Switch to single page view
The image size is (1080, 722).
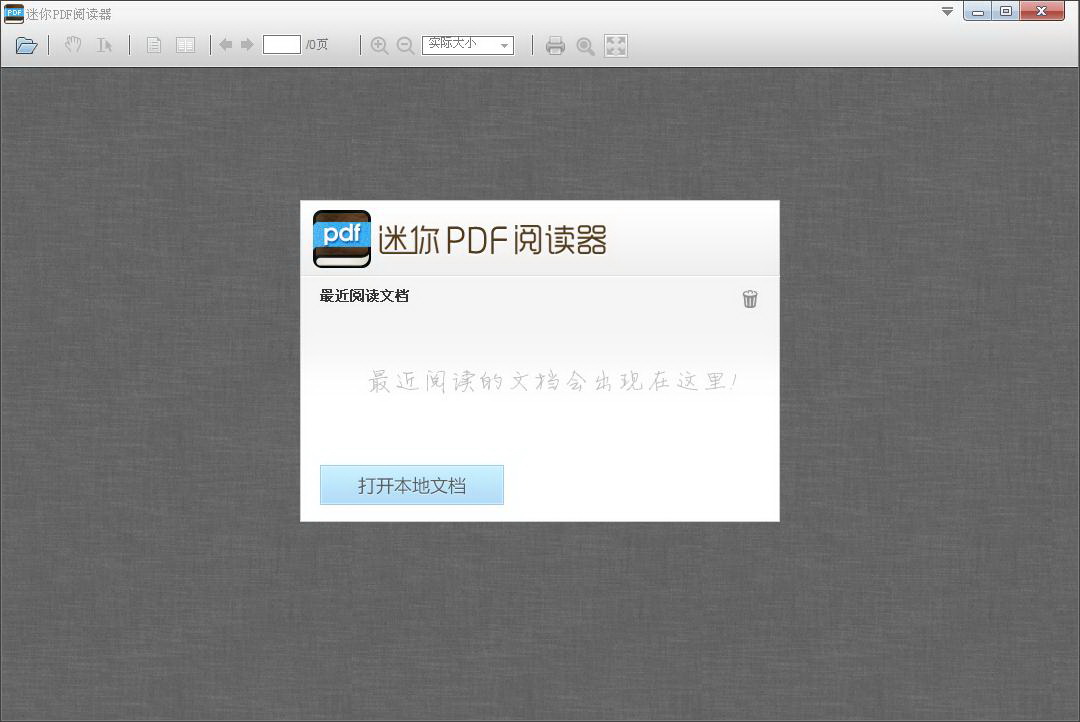(154, 45)
